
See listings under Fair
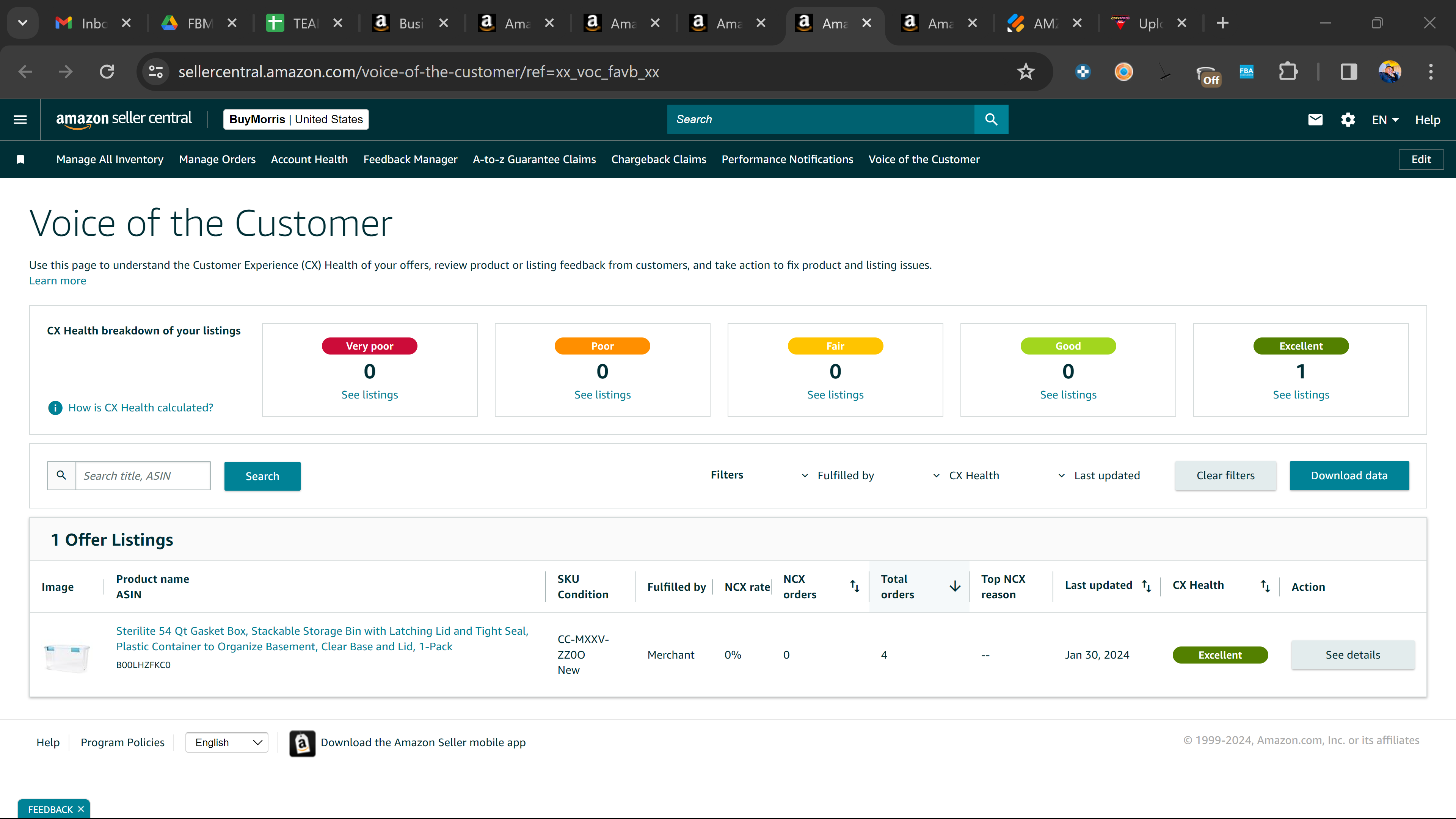[835, 394]
